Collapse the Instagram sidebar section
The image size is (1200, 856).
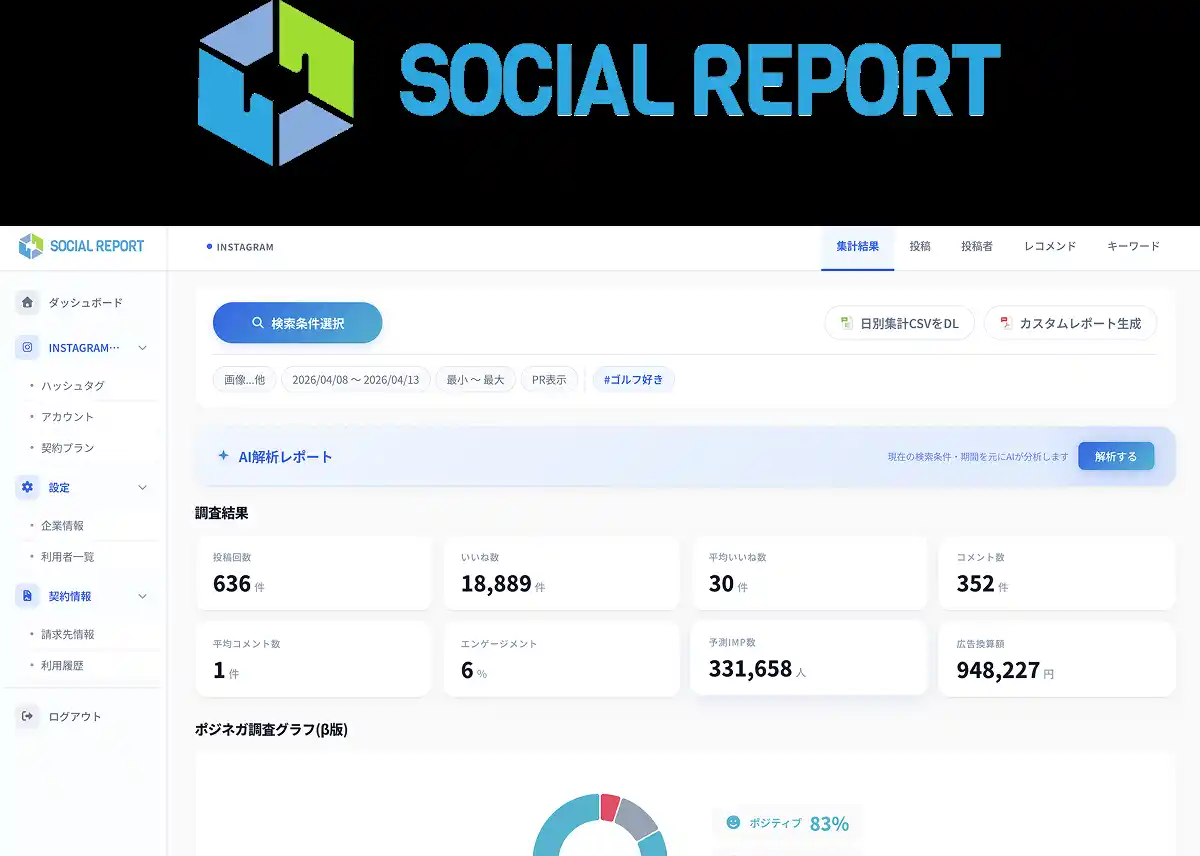pos(142,348)
